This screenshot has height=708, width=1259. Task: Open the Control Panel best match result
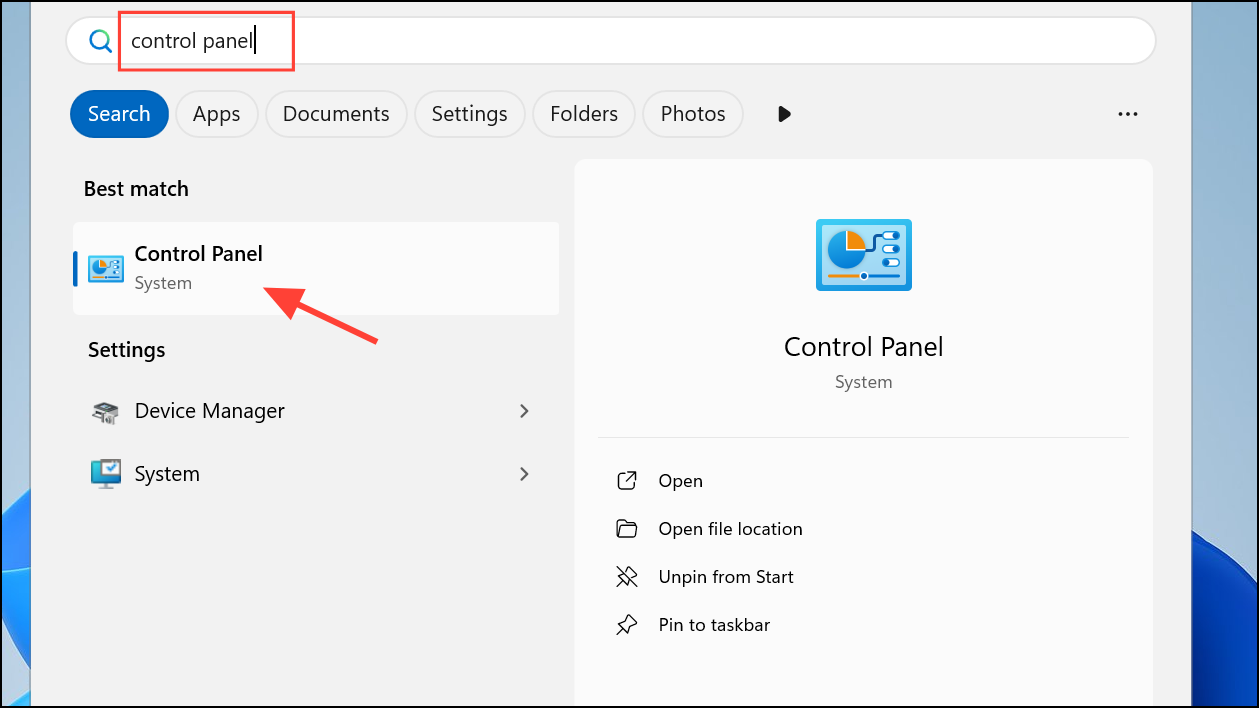pos(316,268)
